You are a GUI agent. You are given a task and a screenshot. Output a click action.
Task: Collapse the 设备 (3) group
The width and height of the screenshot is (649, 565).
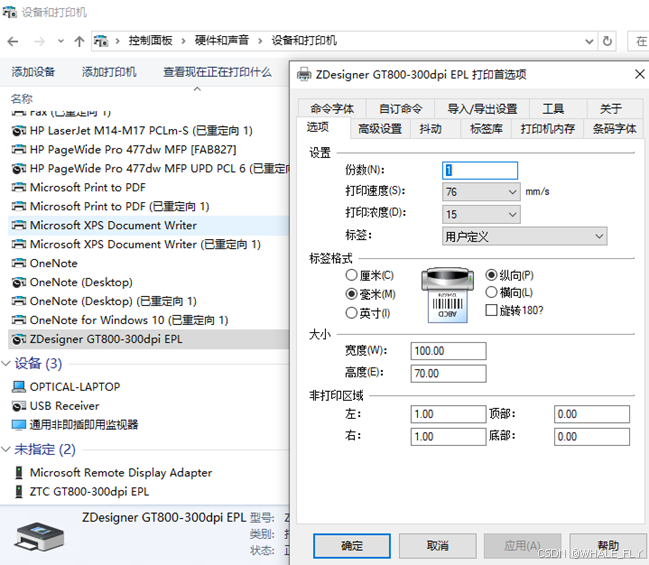pos(6,364)
